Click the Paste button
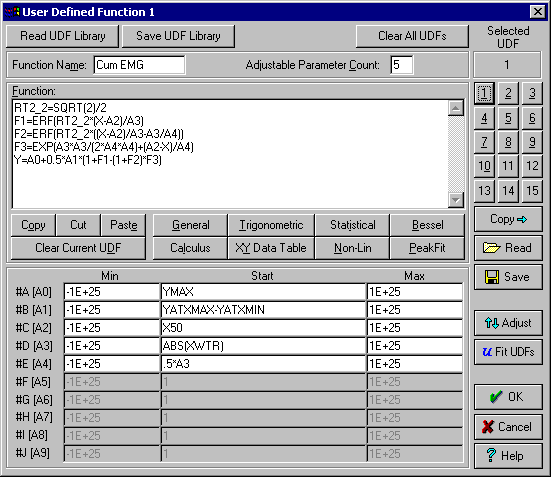 tap(123, 225)
